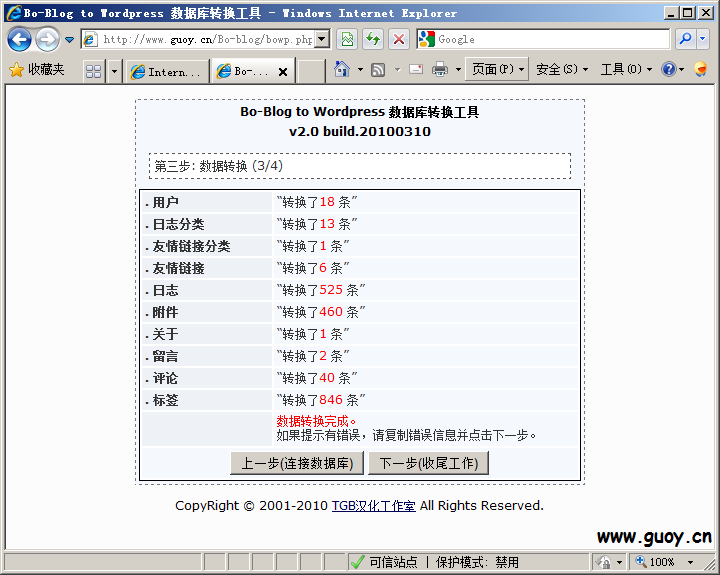Open the 收藏夹 favorites button
This screenshot has width=720, height=575.
click(x=37, y=70)
